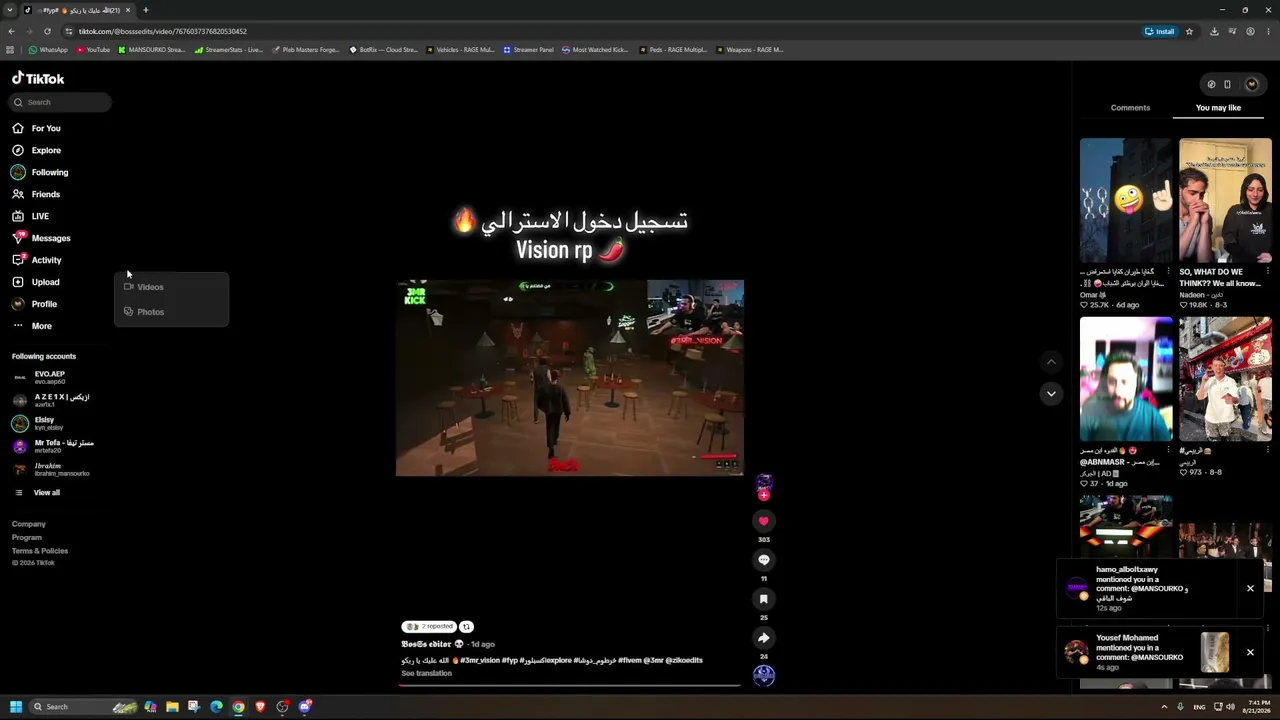Open Mr Tefa following account

coord(52,446)
